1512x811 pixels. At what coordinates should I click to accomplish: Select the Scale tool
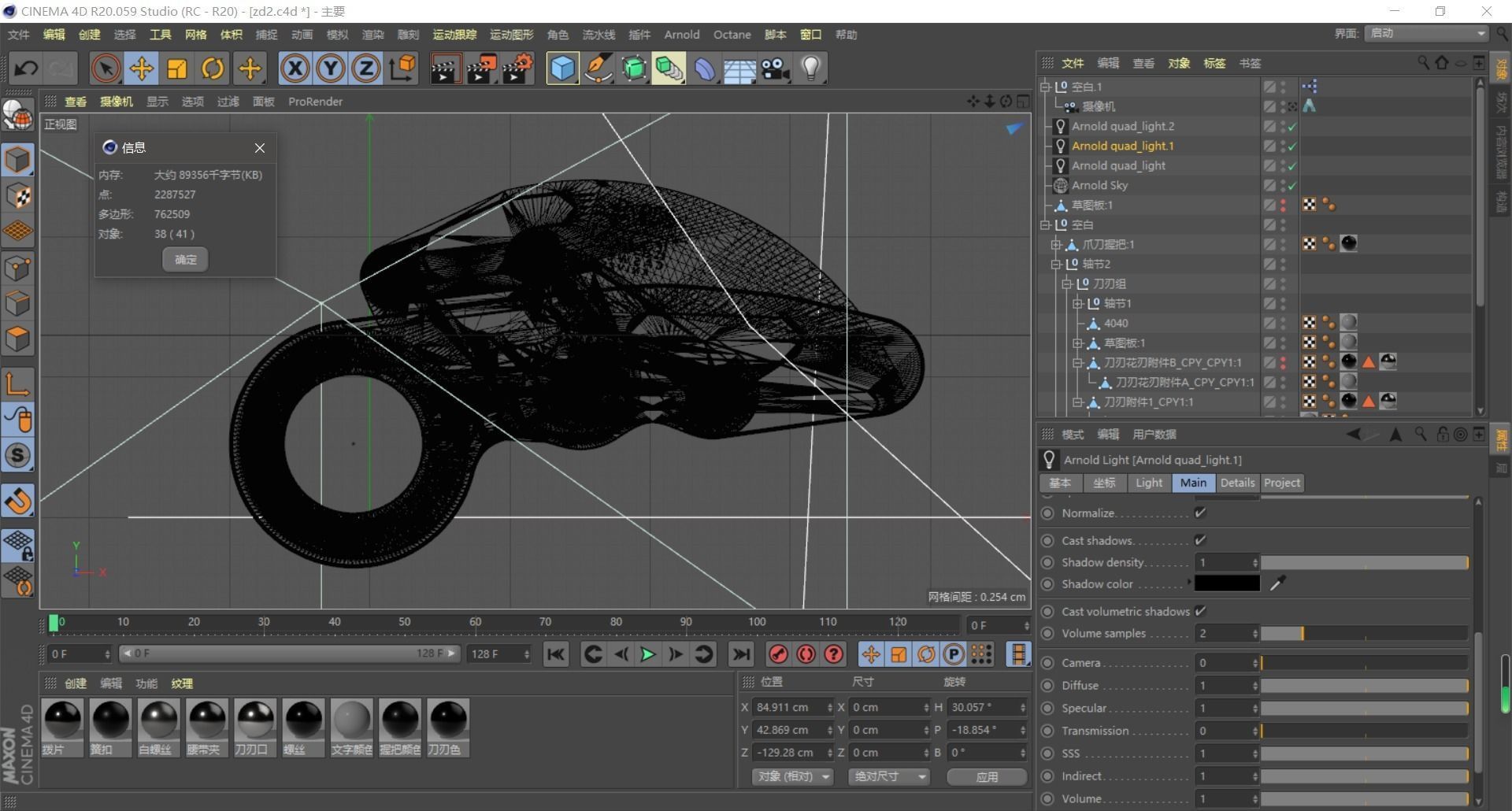(177, 69)
